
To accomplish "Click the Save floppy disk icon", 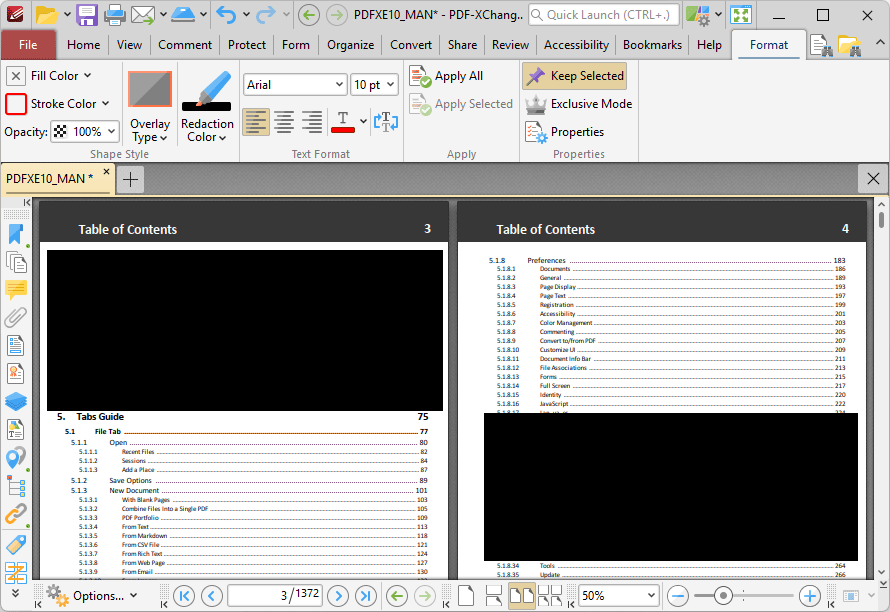I will [x=87, y=15].
